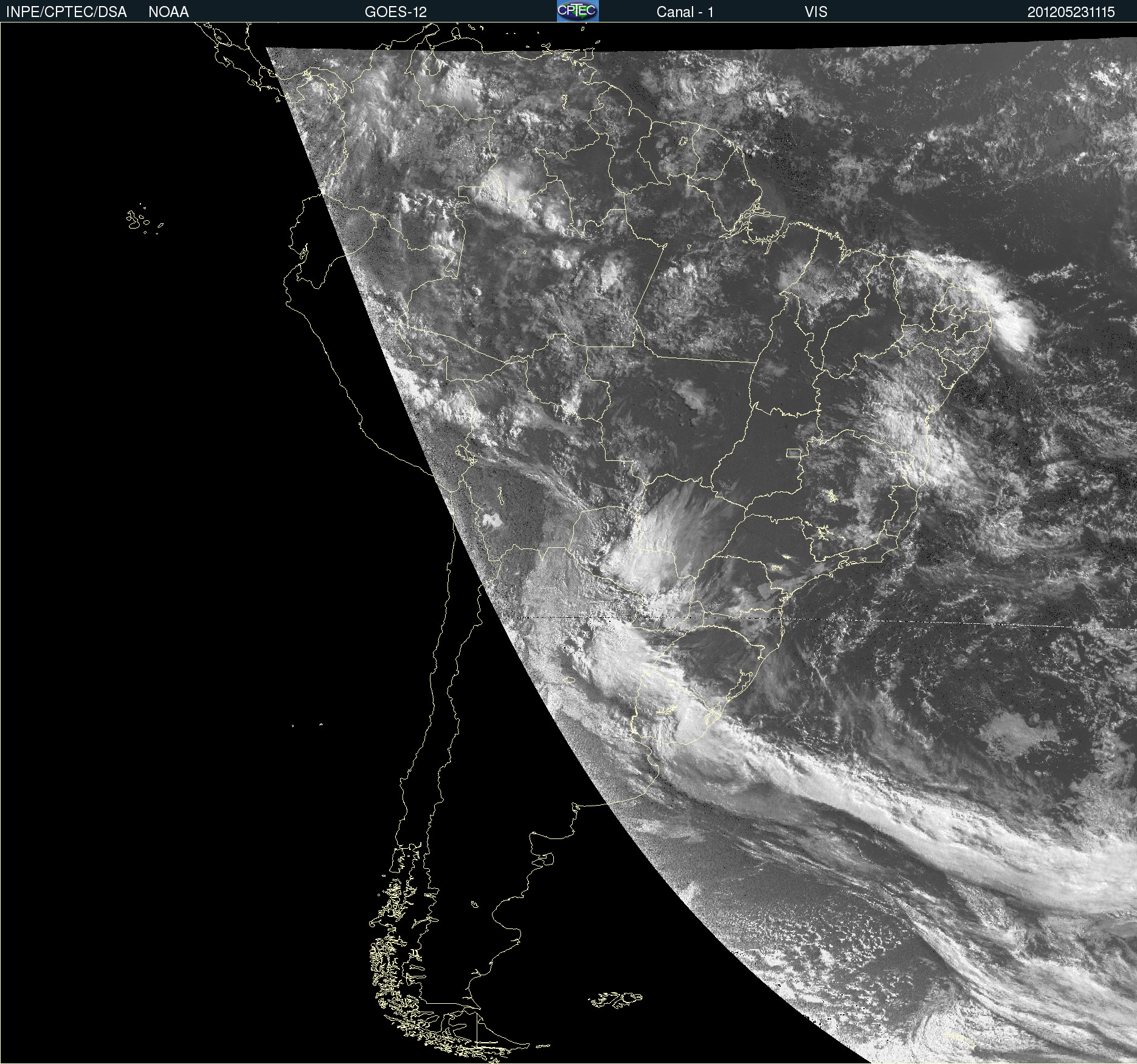This screenshot has height=1064, width=1137.
Task: Click the INPE/CPTEC/DSA header text
Action: click(66, 12)
